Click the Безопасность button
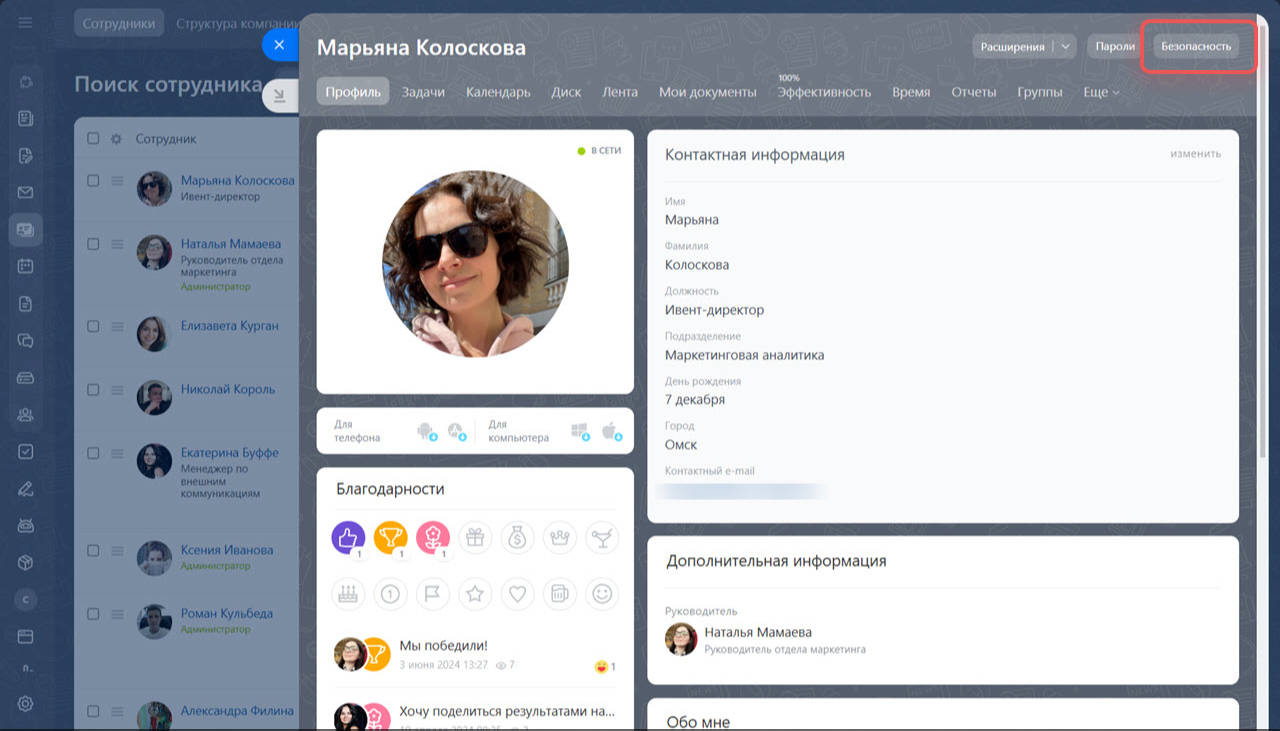Viewport: 1280px width, 731px height. pos(1196,46)
